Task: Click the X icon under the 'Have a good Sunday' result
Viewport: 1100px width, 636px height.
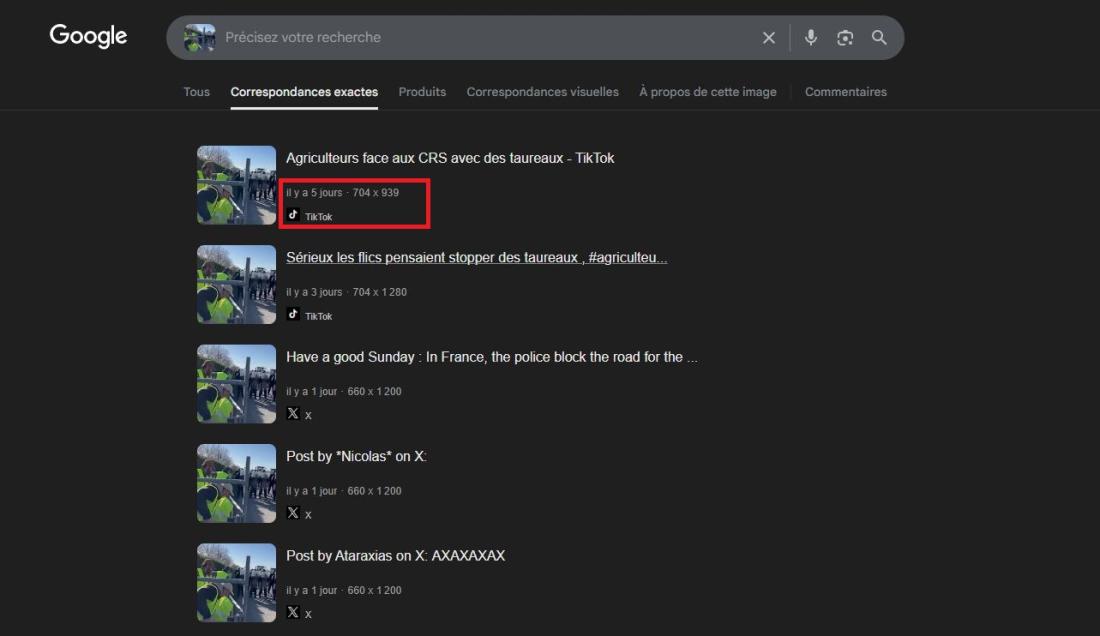Action: pyautogui.click(x=293, y=413)
